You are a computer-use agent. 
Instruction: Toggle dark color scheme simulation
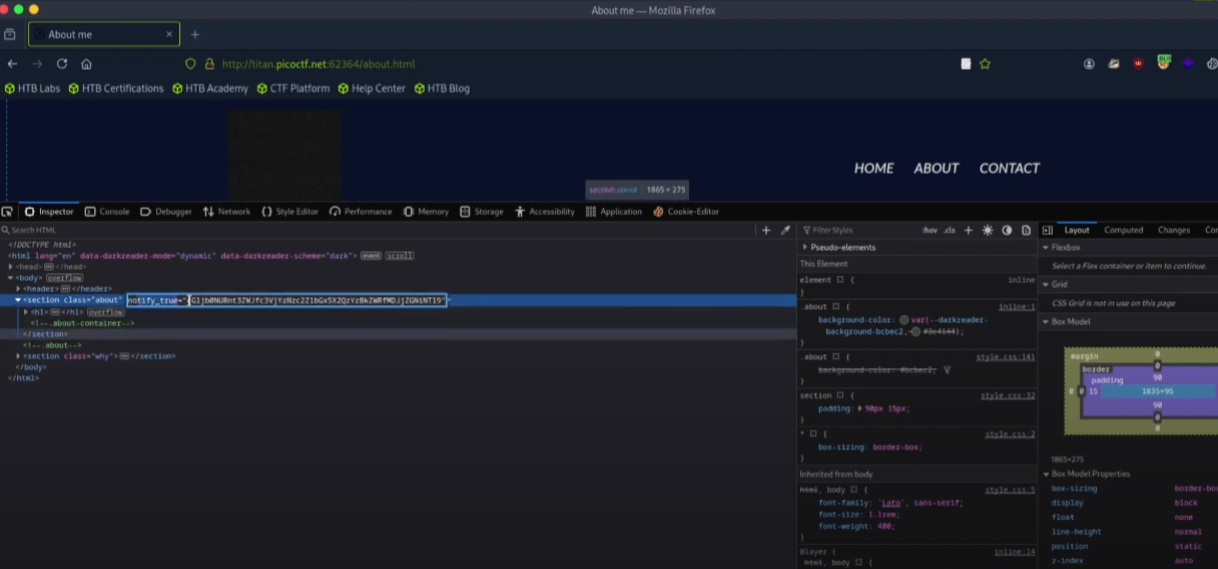click(1007, 230)
